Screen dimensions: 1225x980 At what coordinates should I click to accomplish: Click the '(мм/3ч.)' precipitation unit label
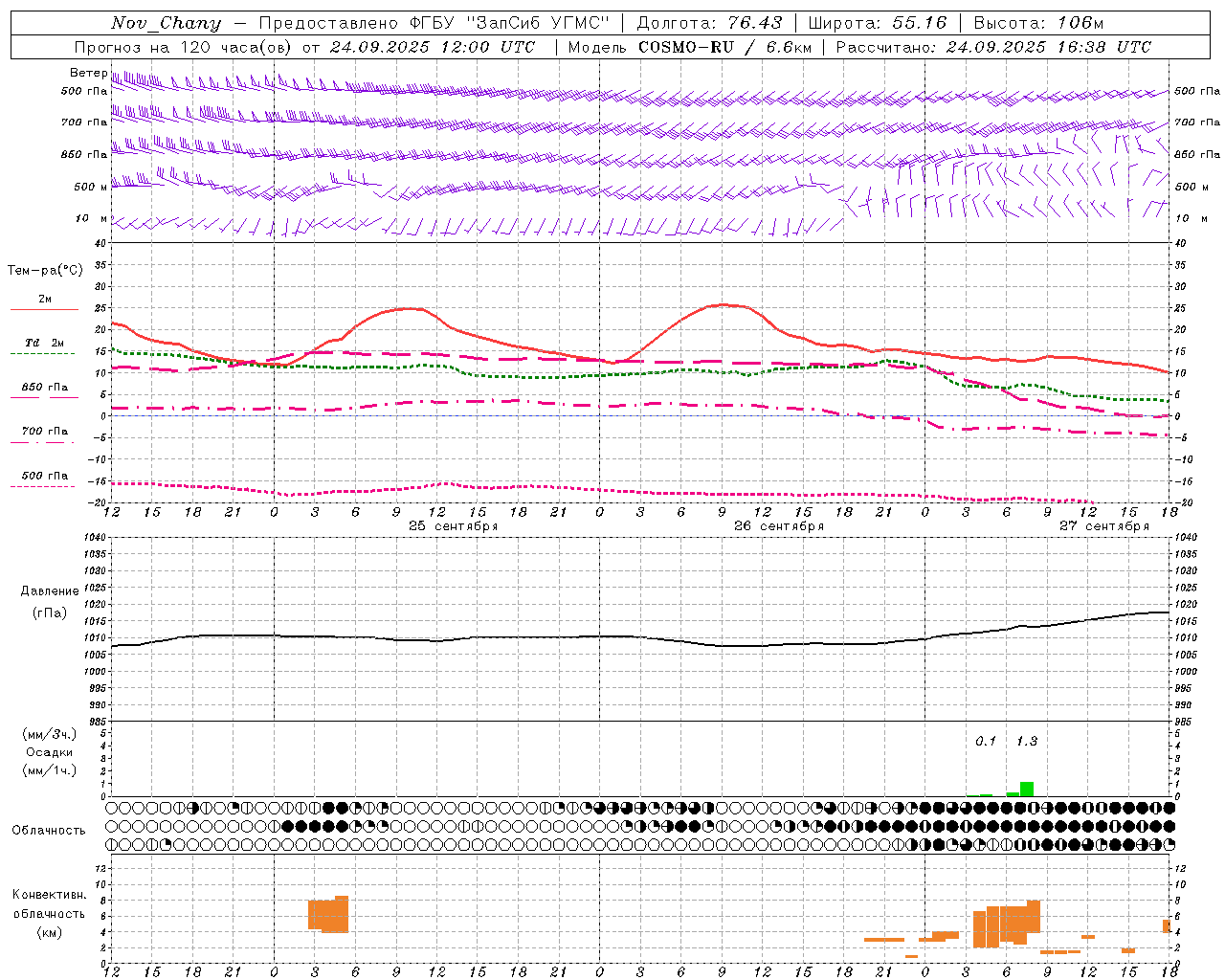point(50,734)
